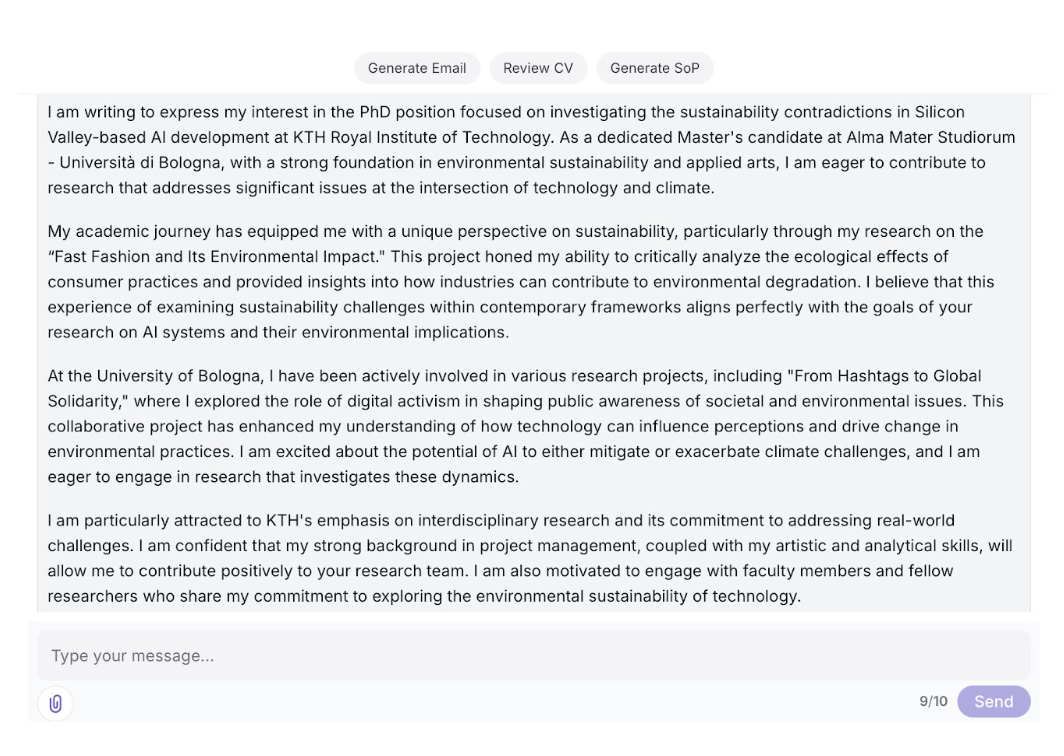This screenshot has height=756, width=1064.
Task: Click the paperclip attachment icon
Action: (x=55, y=703)
